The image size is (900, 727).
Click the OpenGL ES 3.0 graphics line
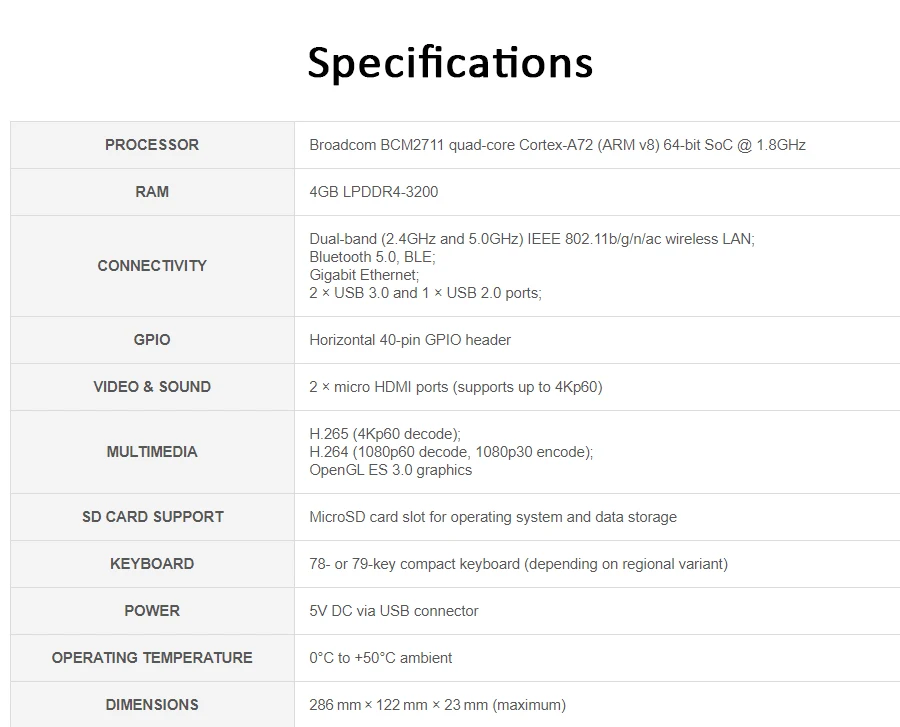390,470
